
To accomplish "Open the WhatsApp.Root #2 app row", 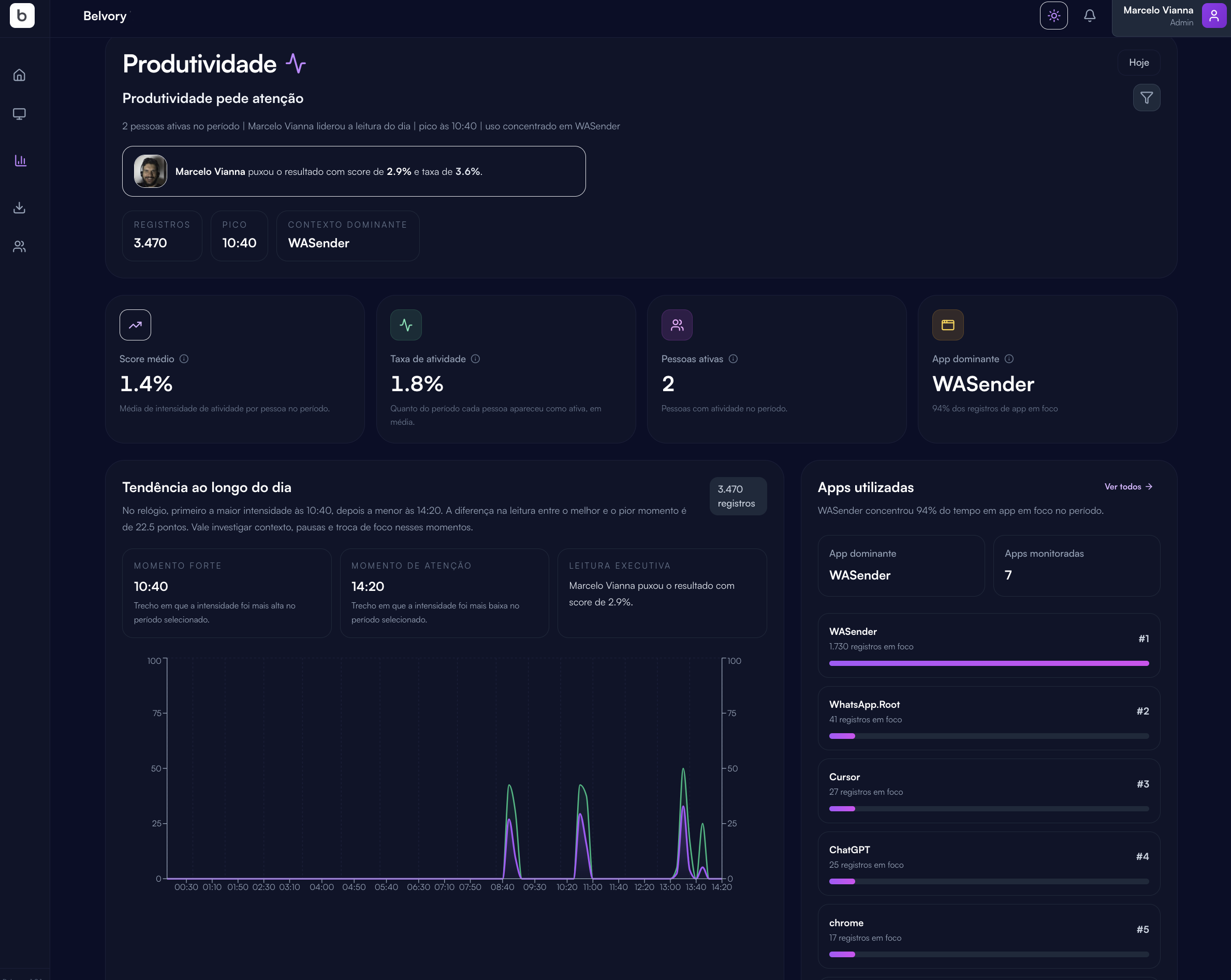I will pyautogui.click(x=989, y=718).
